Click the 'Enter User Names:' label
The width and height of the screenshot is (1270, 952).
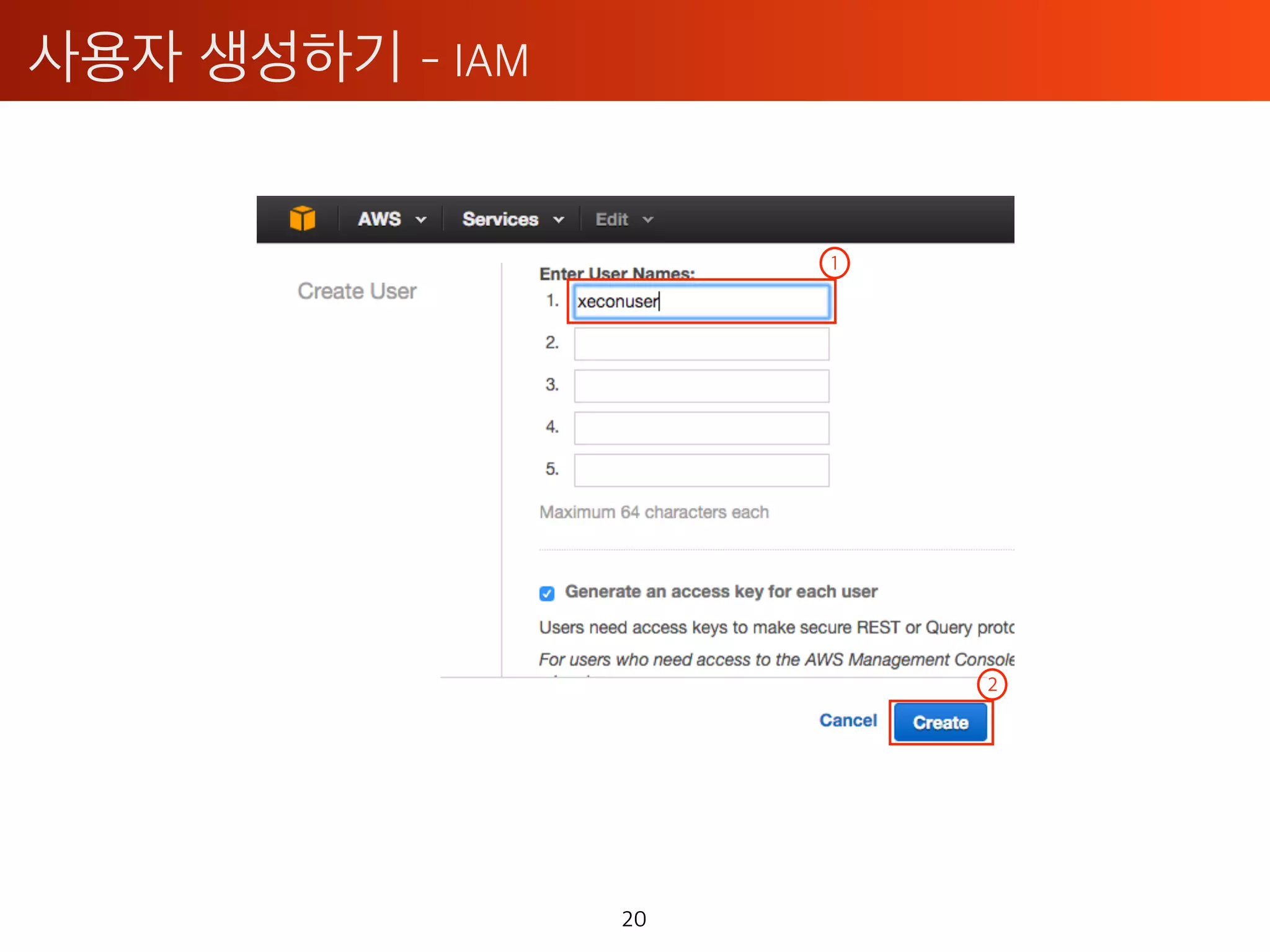(617, 273)
